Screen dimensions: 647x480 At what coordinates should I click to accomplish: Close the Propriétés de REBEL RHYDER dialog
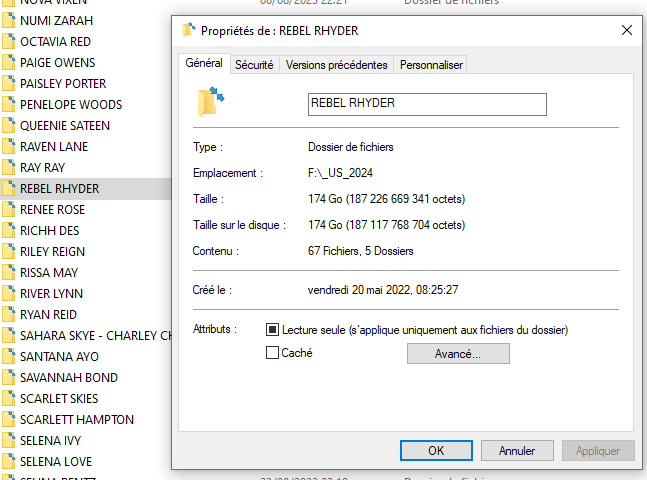[x=626, y=30]
